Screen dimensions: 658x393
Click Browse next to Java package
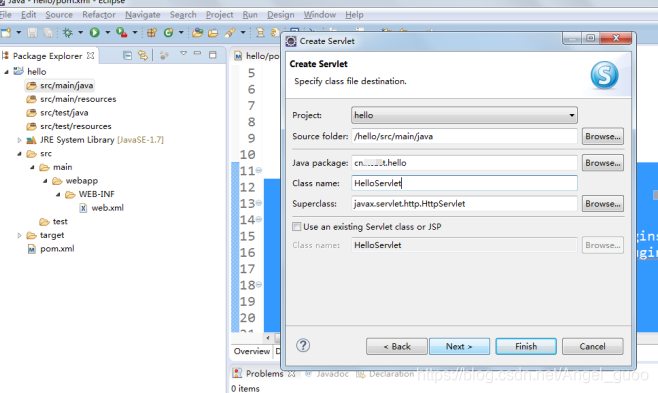tap(603, 163)
